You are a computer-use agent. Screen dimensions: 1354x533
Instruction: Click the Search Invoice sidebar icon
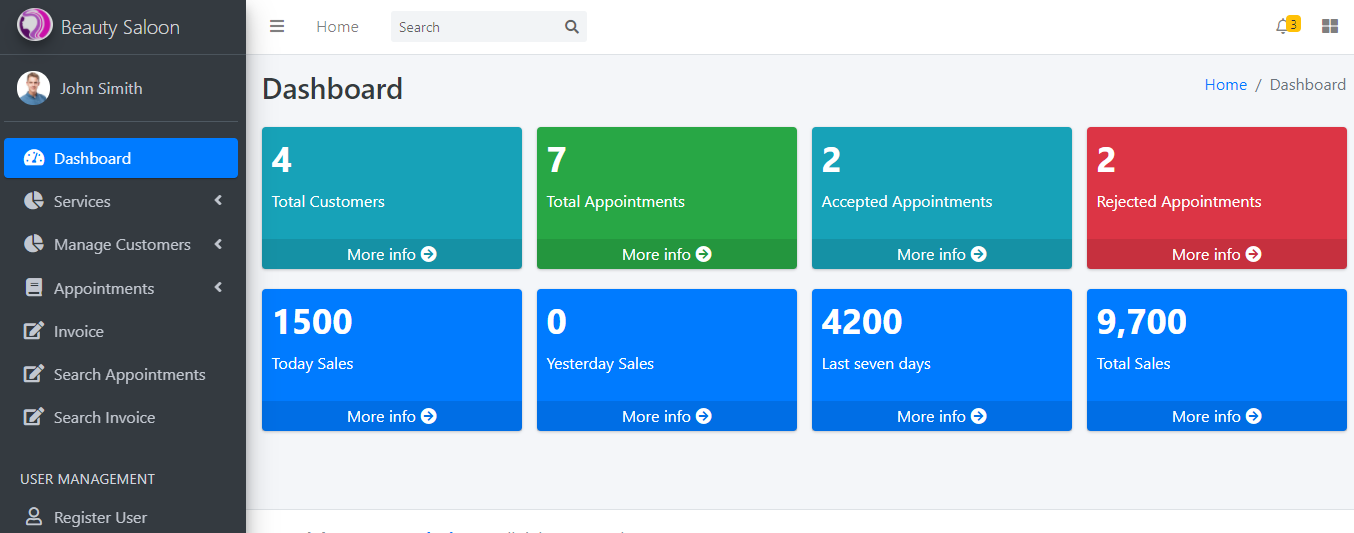coord(34,417)
